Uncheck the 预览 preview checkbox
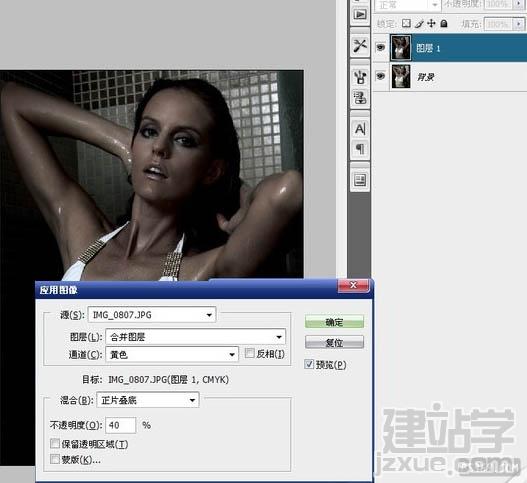The width and height of the screenshot is (527, 483). tap(309, 364)
